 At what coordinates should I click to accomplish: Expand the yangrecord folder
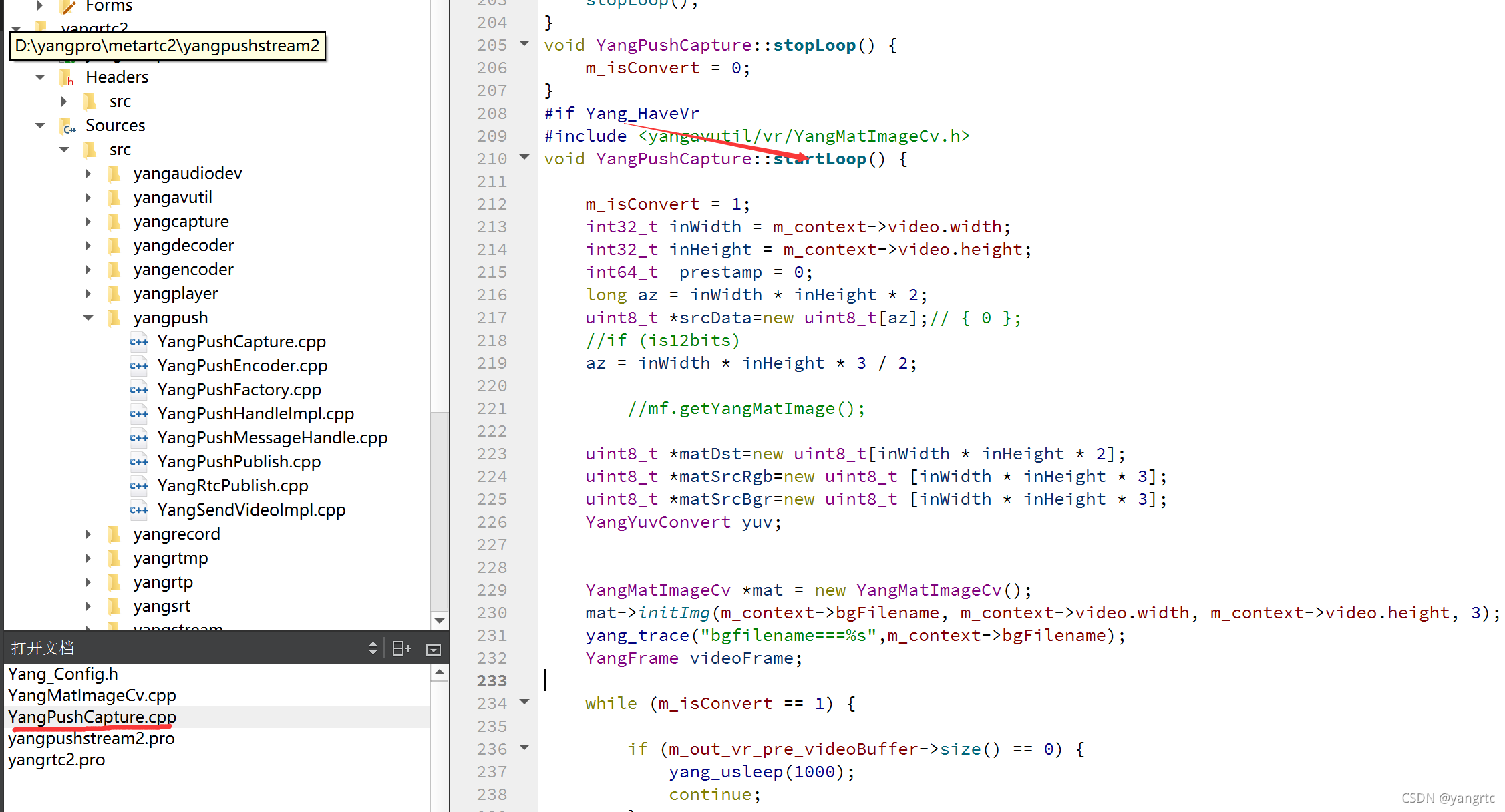(x=88, y=534)
